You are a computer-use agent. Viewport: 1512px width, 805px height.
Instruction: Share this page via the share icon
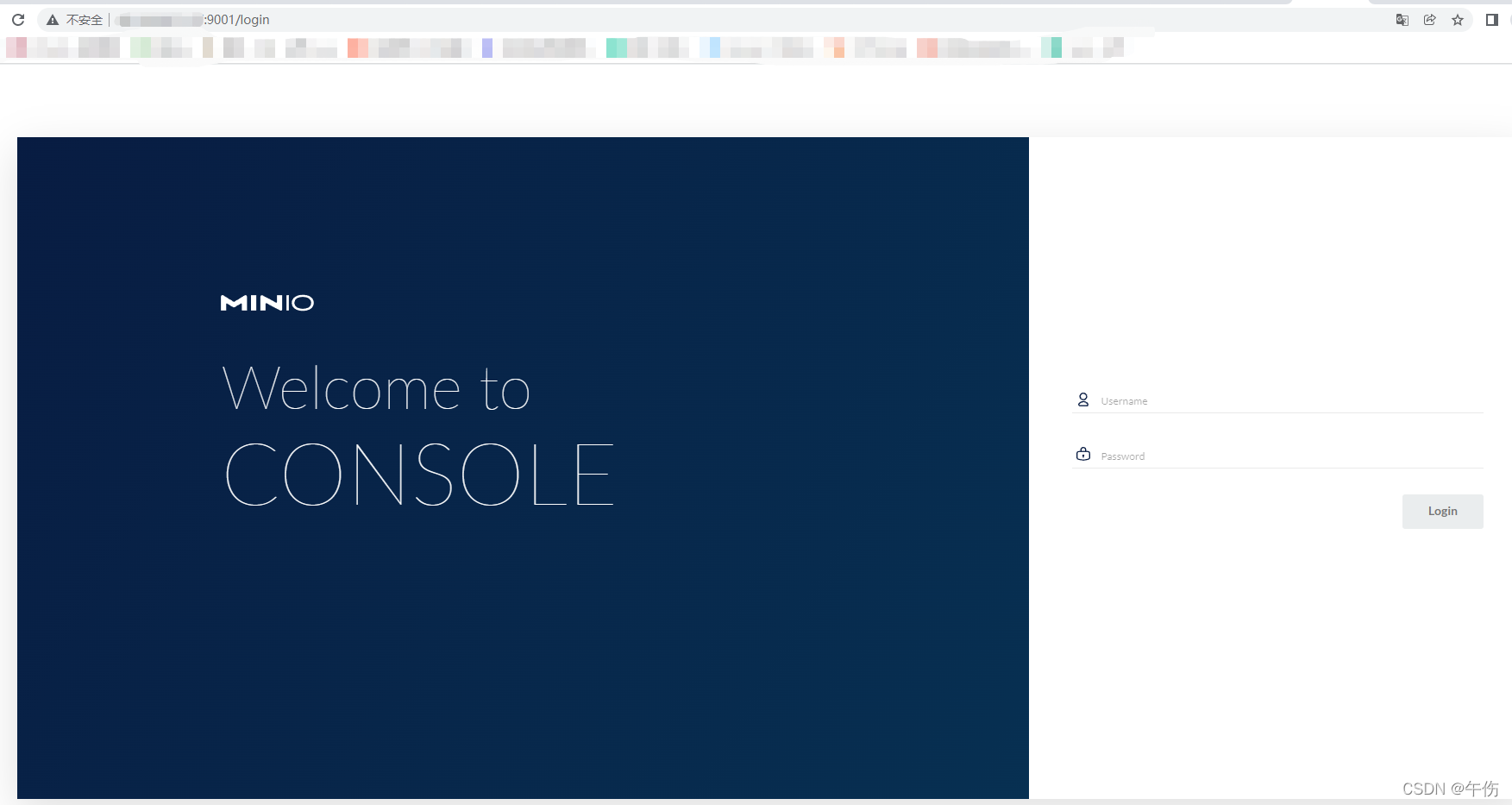coord(1430,20)
